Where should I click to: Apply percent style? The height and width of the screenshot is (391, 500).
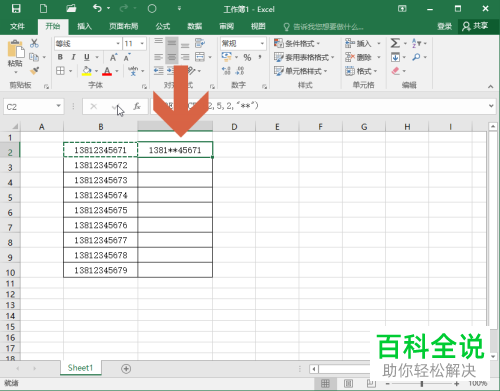coord(247,57)
